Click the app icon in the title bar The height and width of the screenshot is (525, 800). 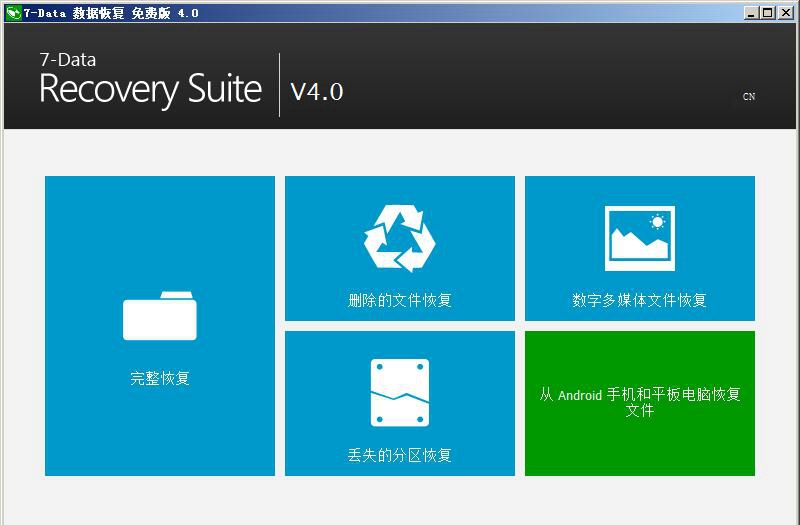[x=13, y=13]
